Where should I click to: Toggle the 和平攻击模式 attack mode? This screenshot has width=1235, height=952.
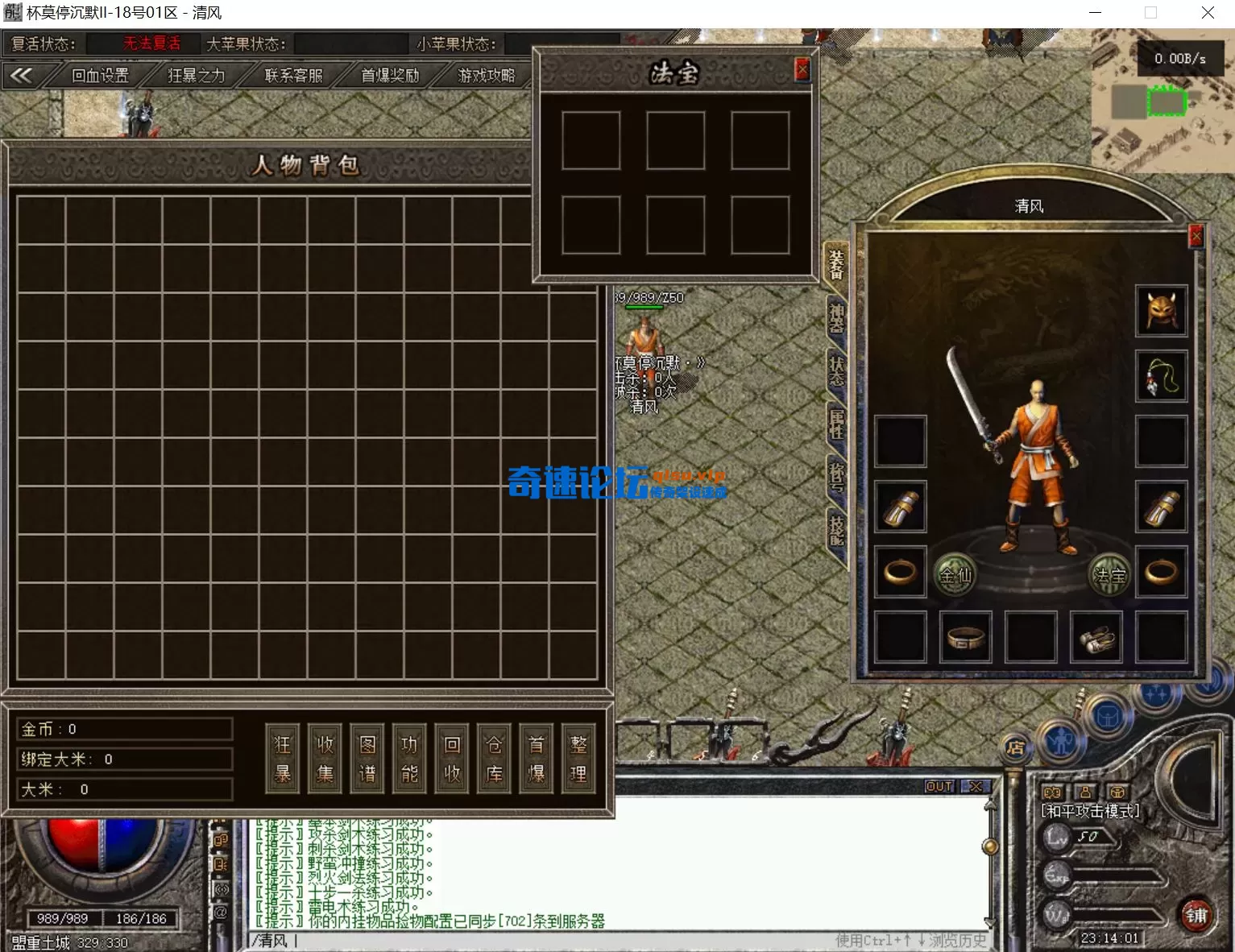click(1091, 811)
